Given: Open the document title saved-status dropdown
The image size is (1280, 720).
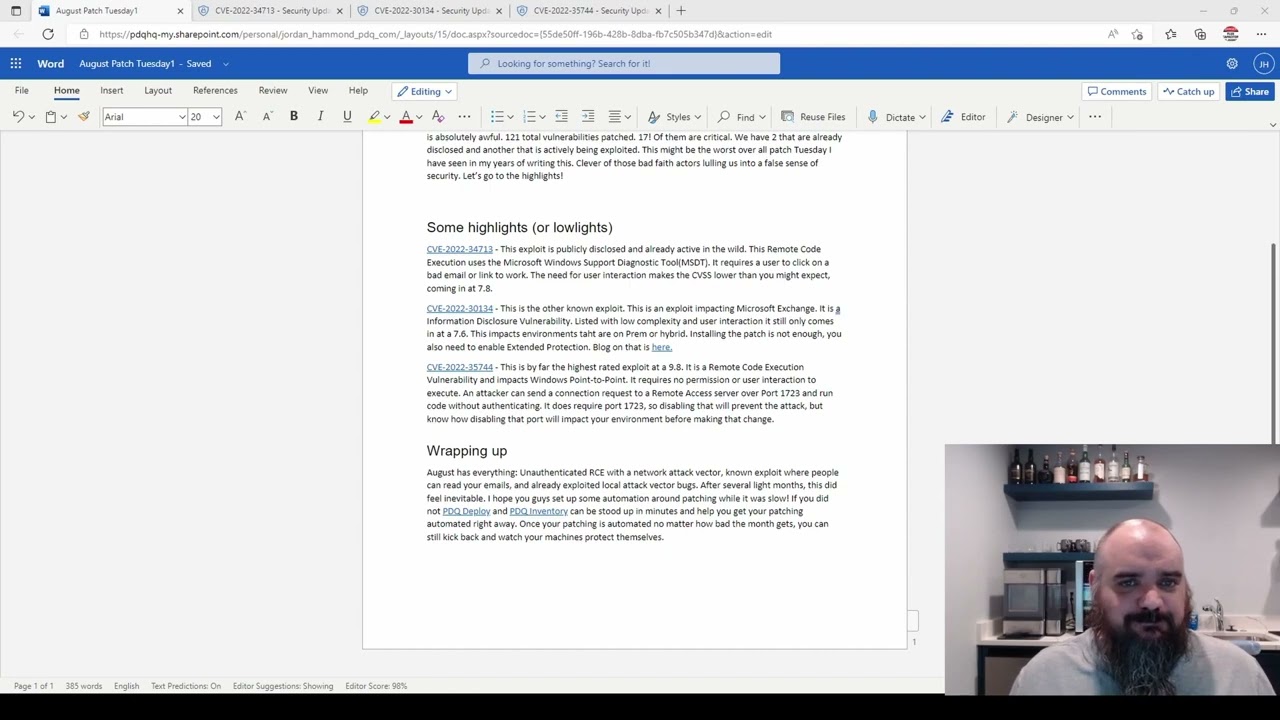Looking at the screenshot, I should tap(226, 64).
